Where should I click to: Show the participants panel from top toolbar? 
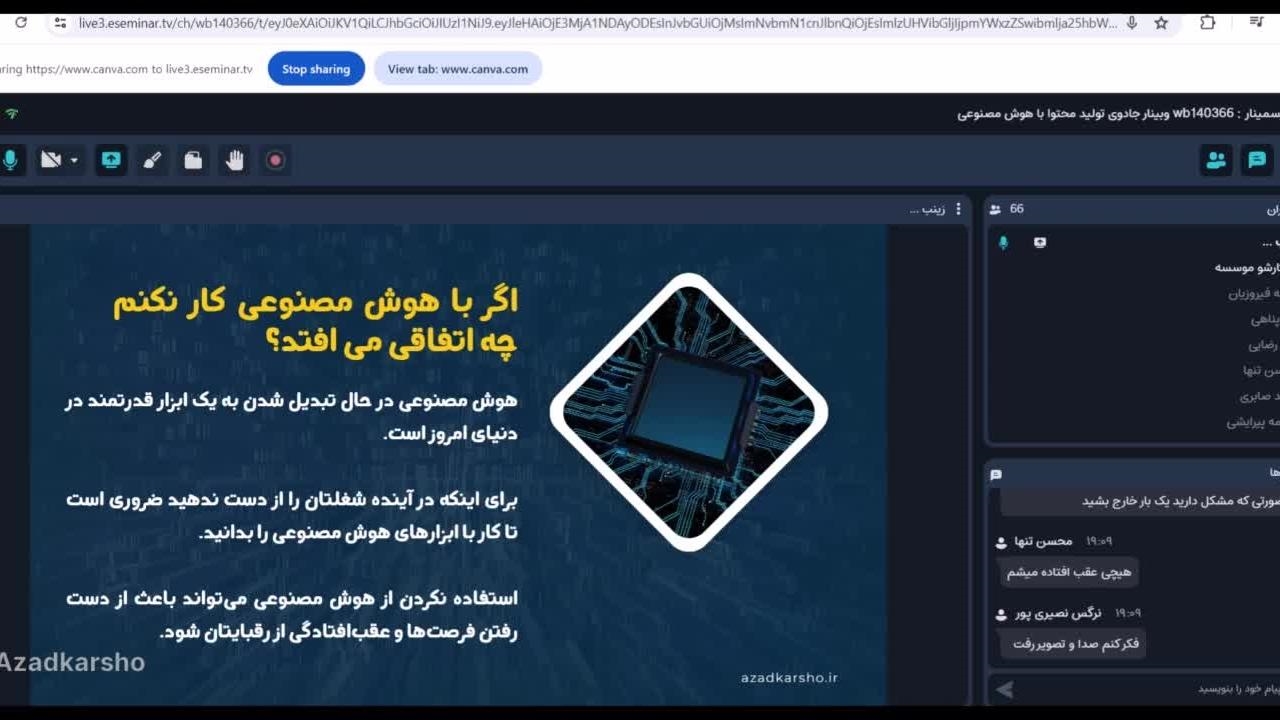(1216, 160)
